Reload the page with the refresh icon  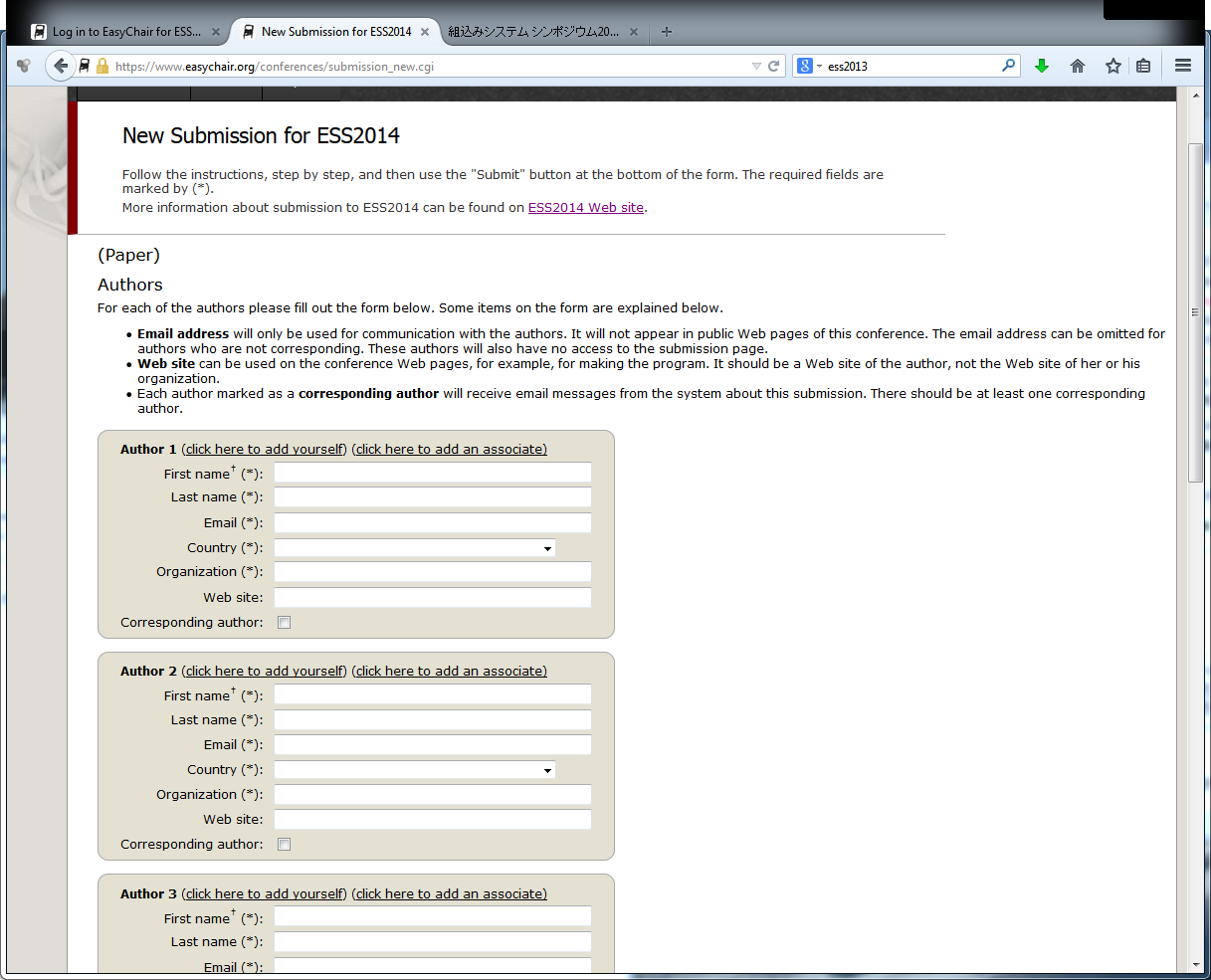coord(773,67)
